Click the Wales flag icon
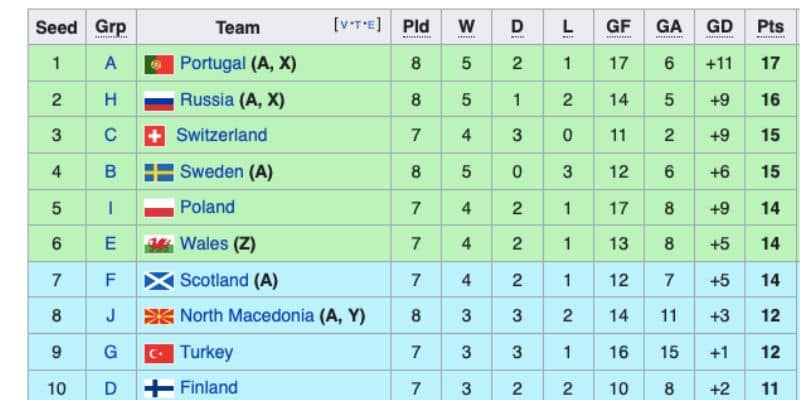Screen dimensions: 800x400 point(159,244)
